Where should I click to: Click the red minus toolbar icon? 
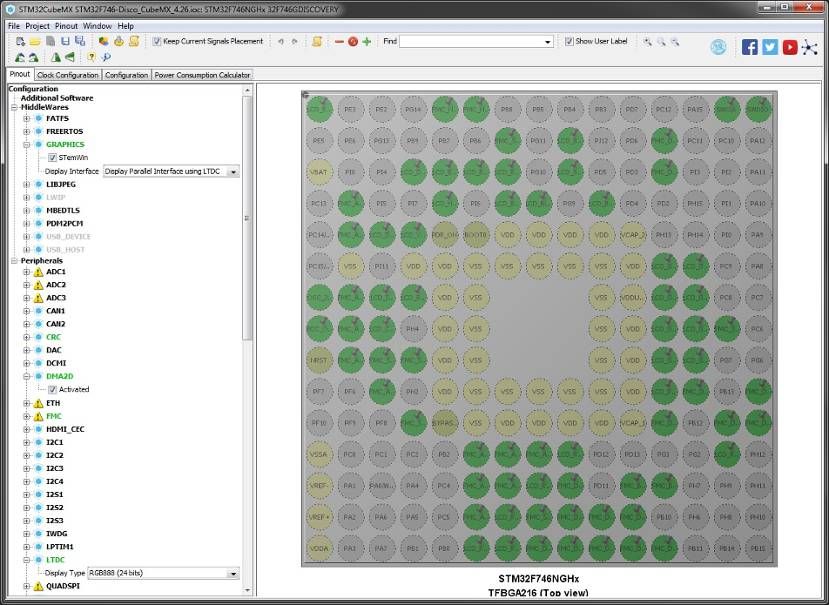339,41
